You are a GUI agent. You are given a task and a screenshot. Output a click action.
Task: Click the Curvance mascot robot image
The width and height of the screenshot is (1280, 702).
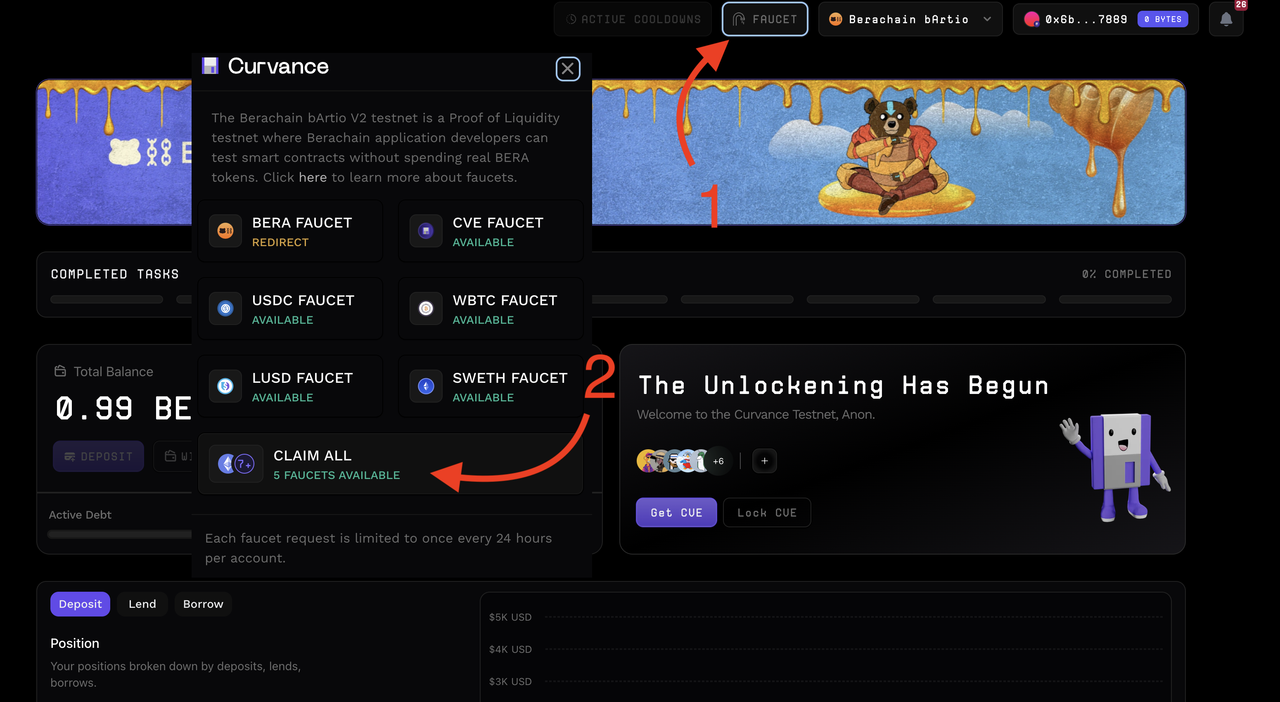coord(1115,466)
